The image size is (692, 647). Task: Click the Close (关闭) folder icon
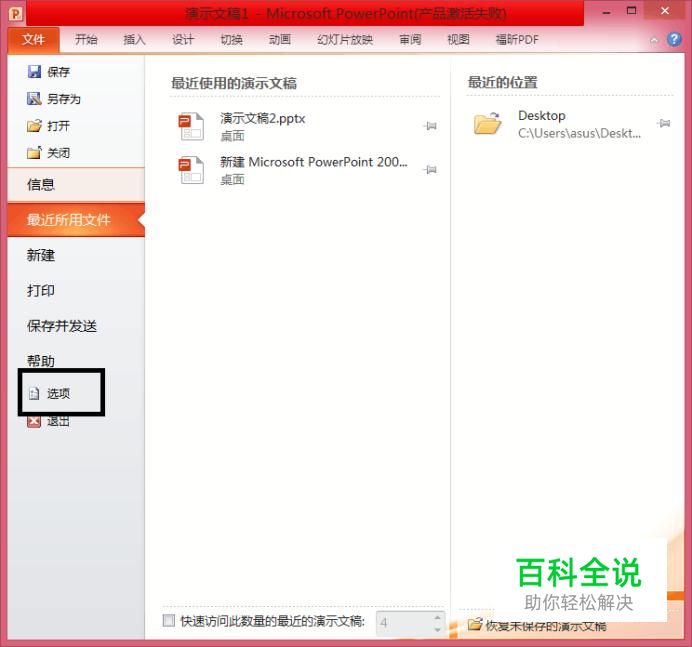click(34, 153)
